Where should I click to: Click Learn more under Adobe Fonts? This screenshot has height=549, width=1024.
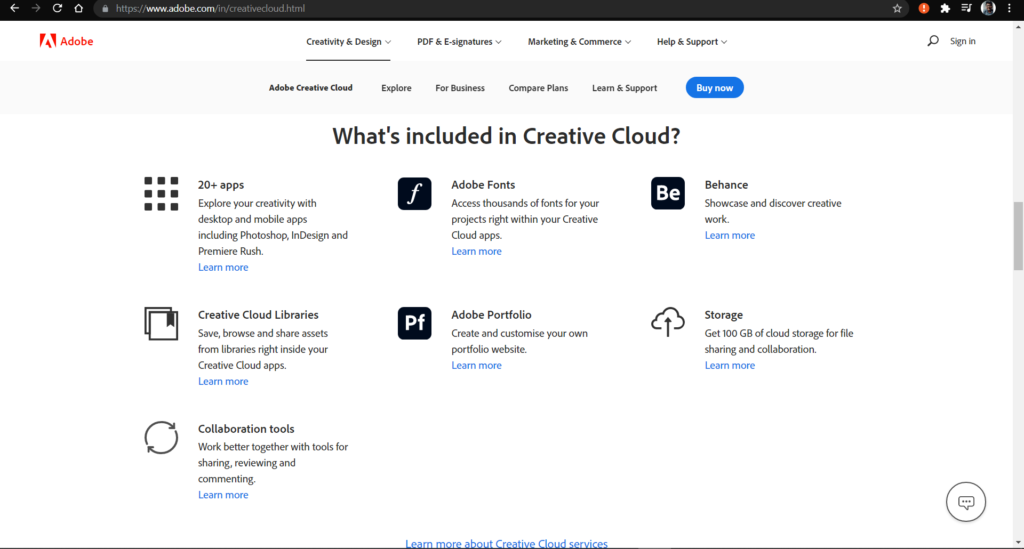coord(476,251)
